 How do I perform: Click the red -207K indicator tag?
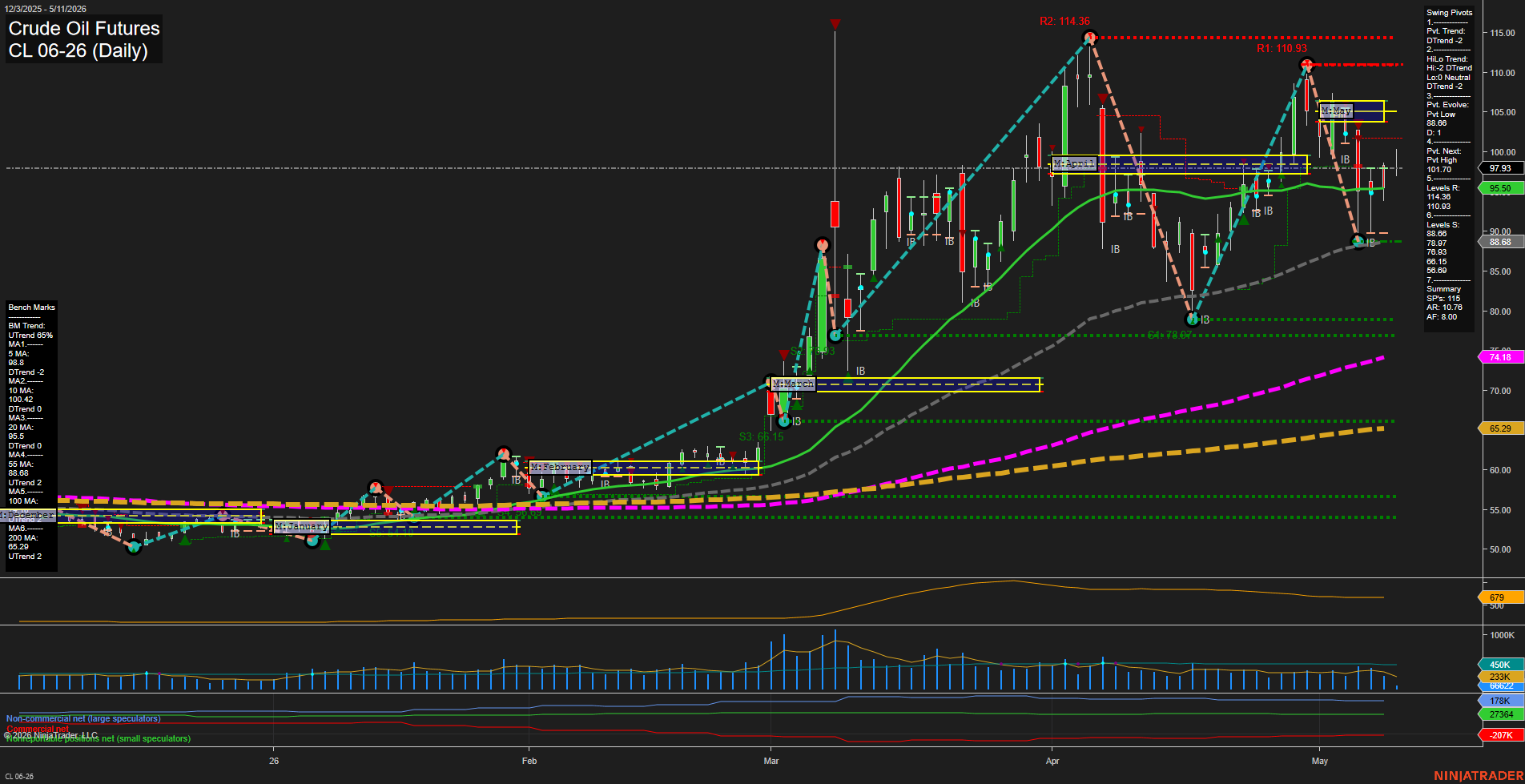1500,735
